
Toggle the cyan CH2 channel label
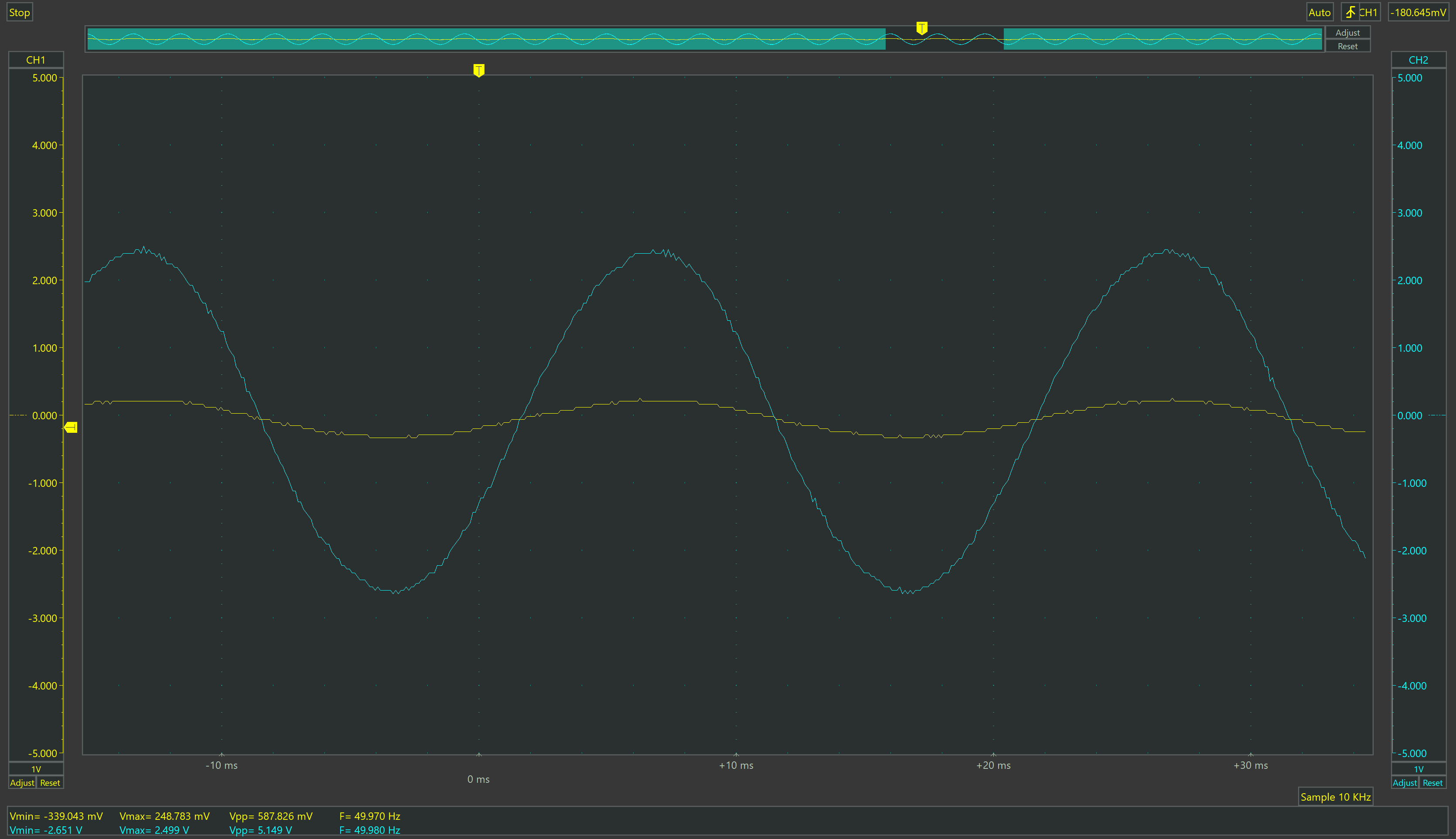(x=1418, y=60)
